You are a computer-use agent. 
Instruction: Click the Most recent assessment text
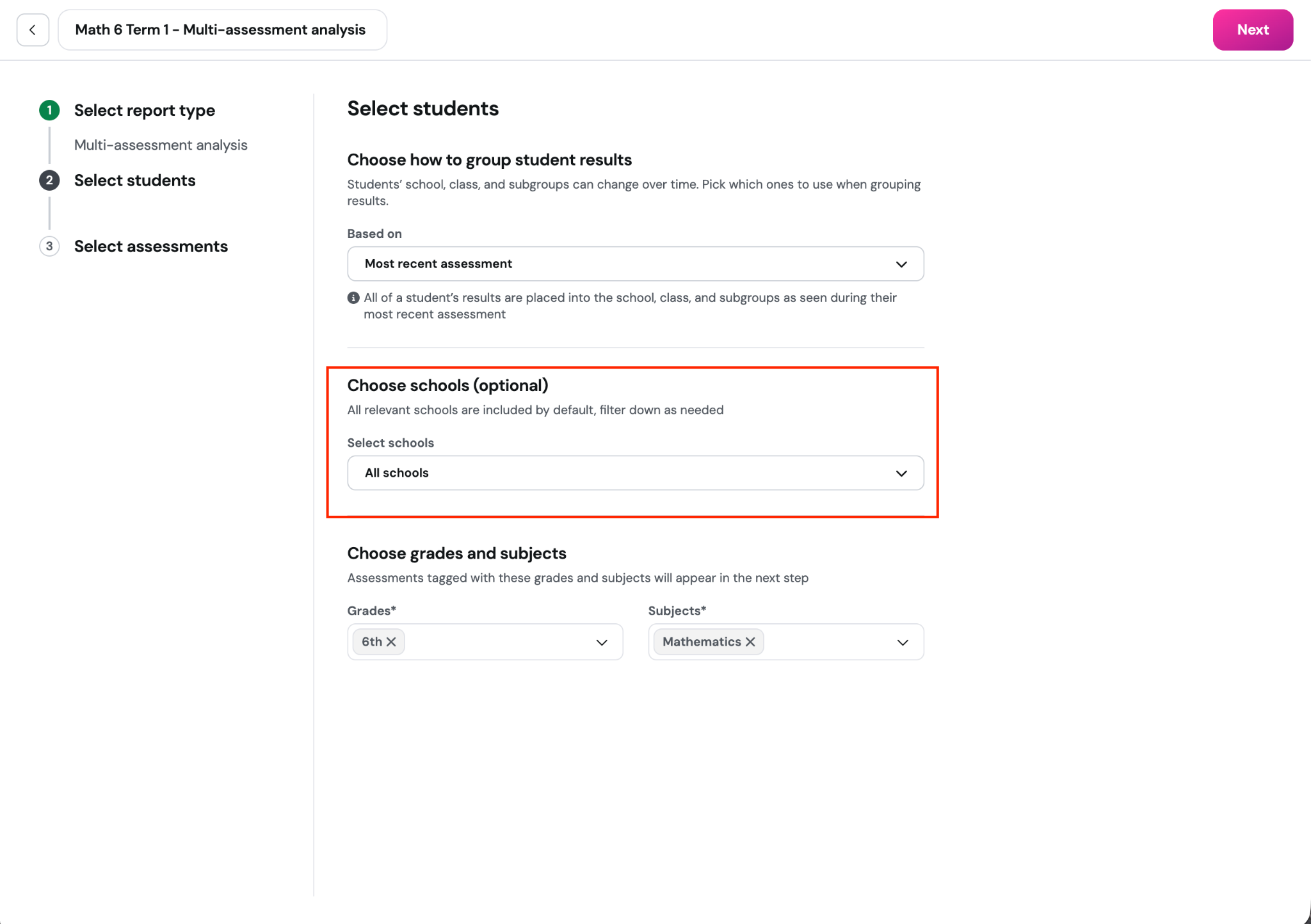438,264
